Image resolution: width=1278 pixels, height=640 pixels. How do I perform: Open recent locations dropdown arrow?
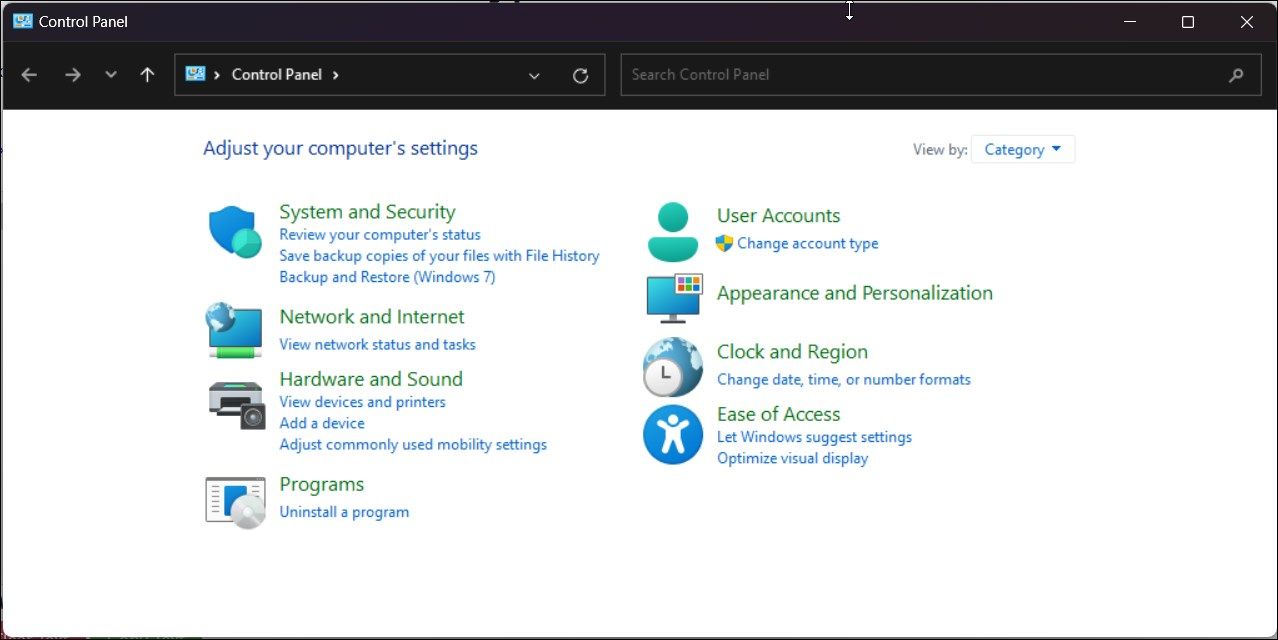111,75
